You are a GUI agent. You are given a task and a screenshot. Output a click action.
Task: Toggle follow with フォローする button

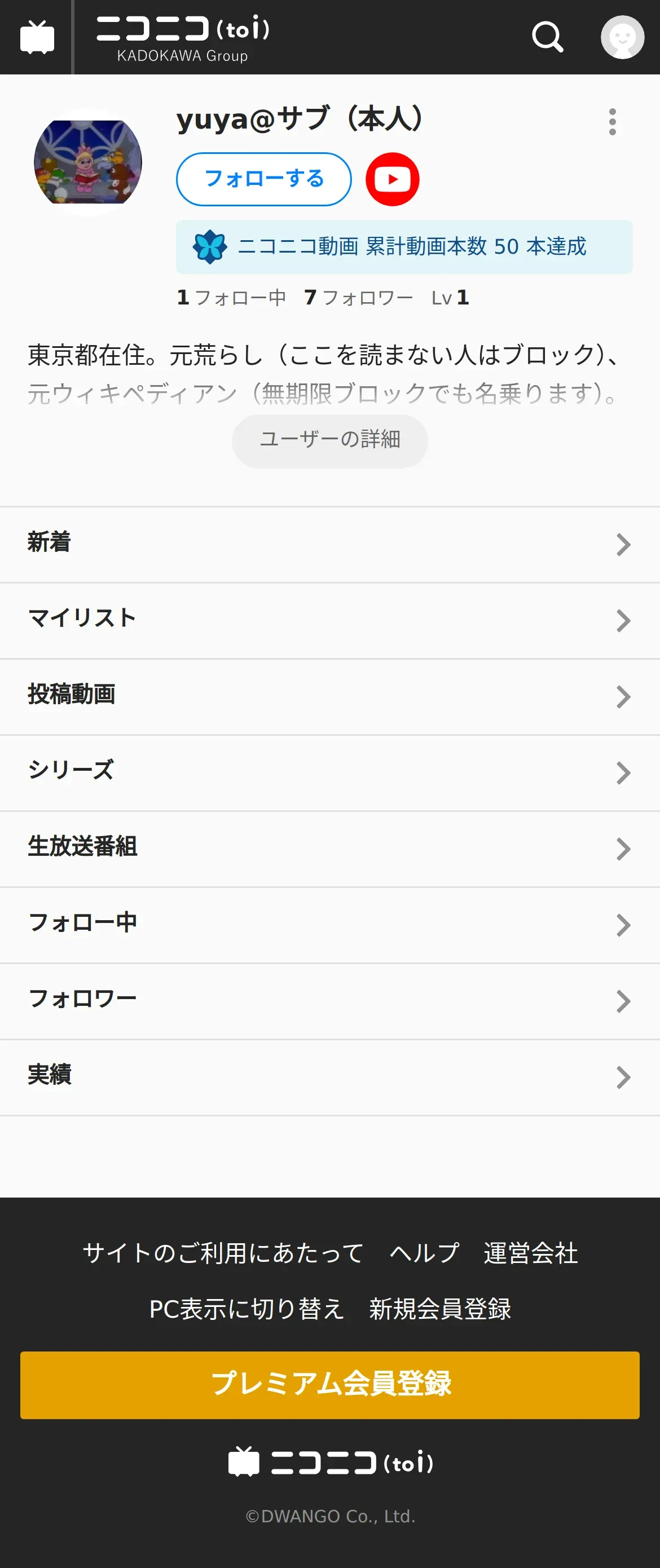click(x=263, y=179)
